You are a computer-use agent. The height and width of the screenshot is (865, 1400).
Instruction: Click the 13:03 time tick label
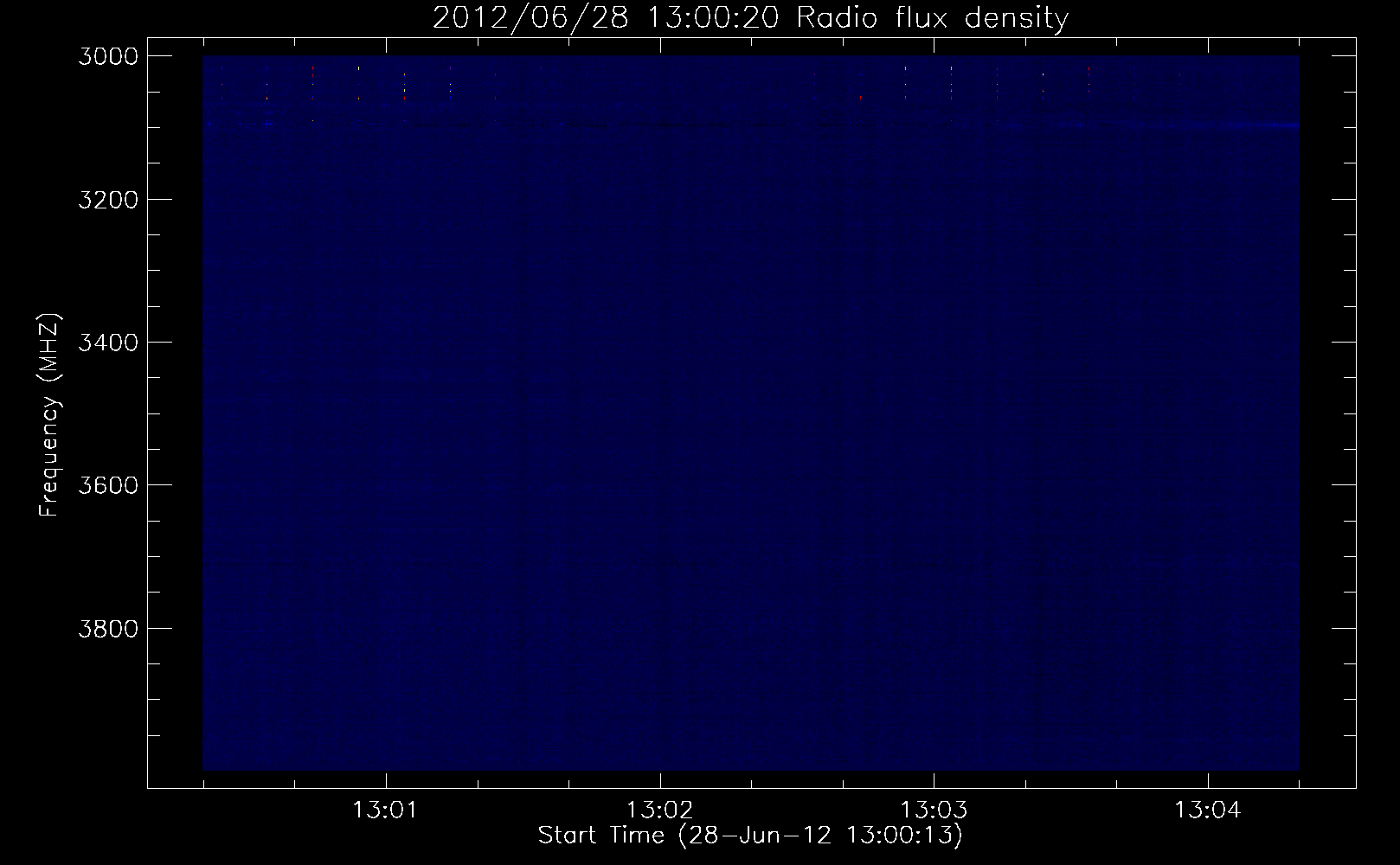coord(934,811)
